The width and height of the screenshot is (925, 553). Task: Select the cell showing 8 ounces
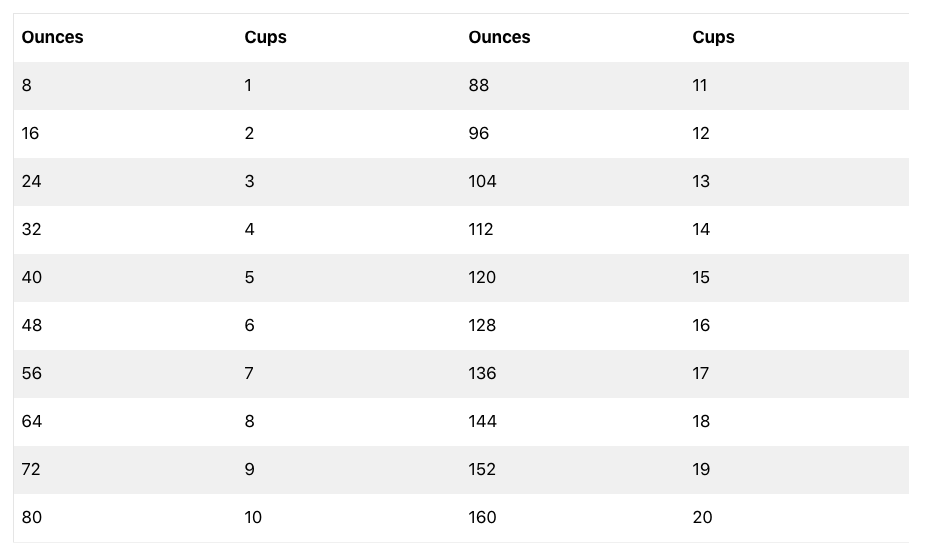coord(27,85)
